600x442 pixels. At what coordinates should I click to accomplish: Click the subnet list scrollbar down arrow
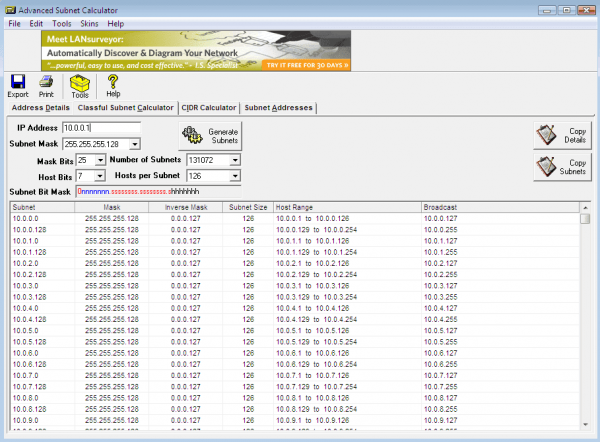585,432
